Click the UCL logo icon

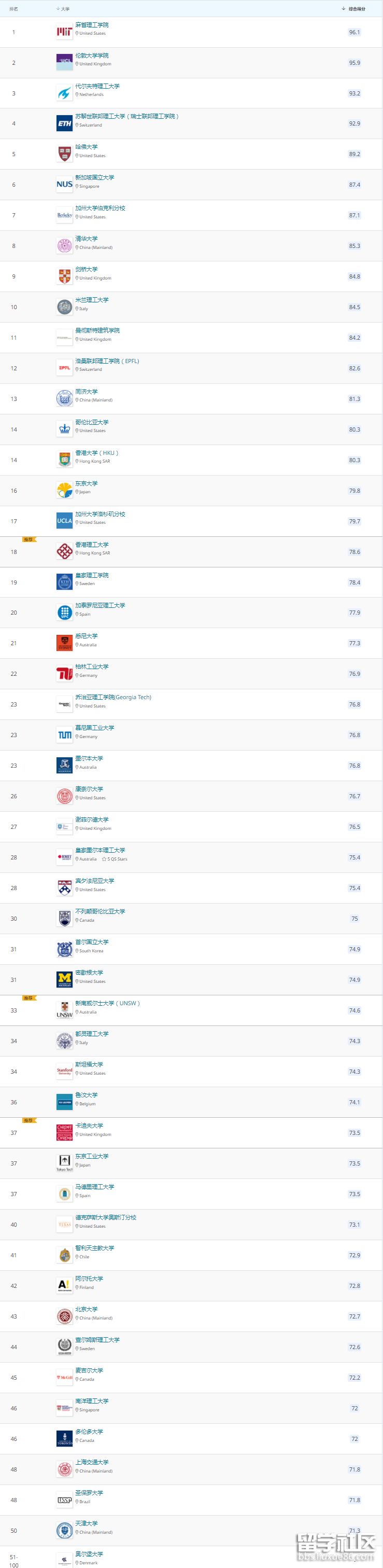click(x=64, y=63)
